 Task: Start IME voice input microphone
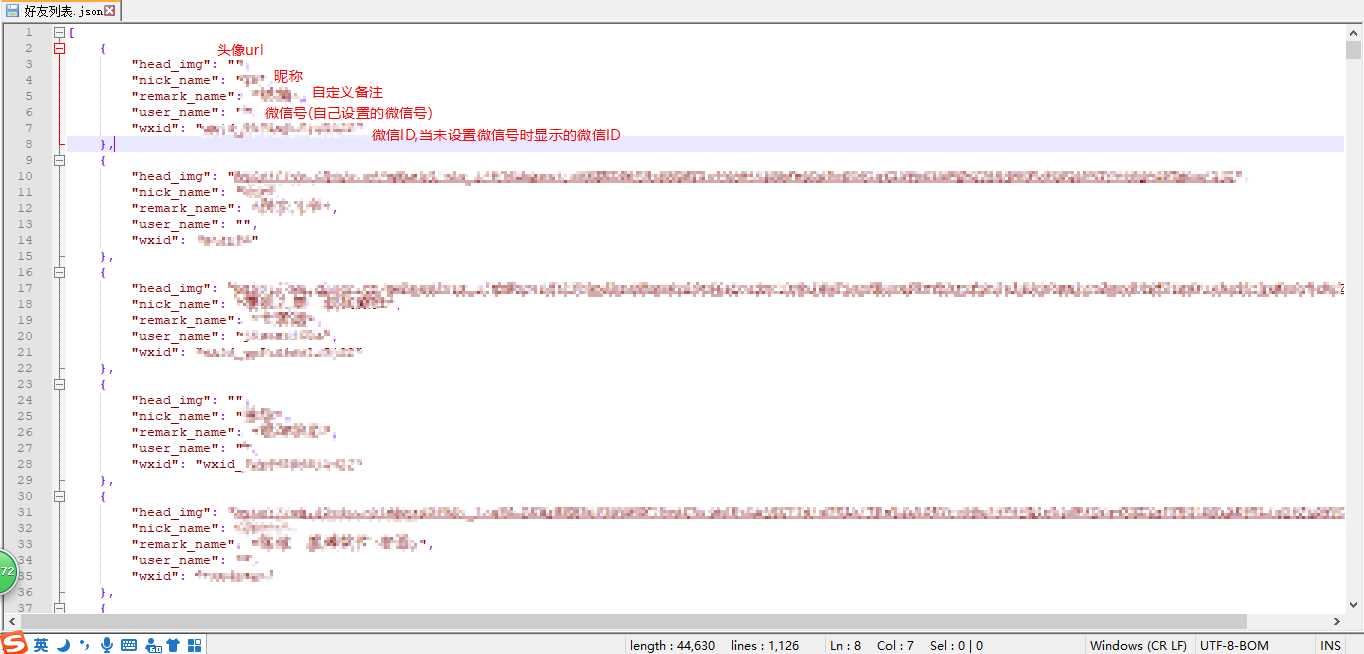coord(107,645)
